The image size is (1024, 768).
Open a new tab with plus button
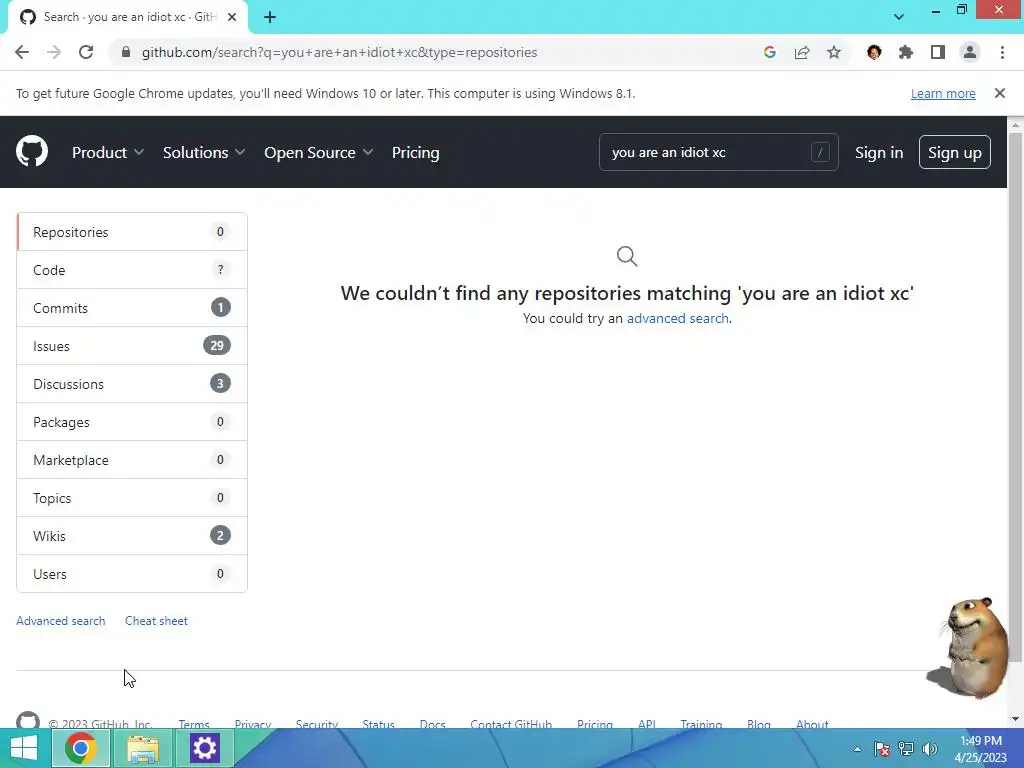point(270,17)
